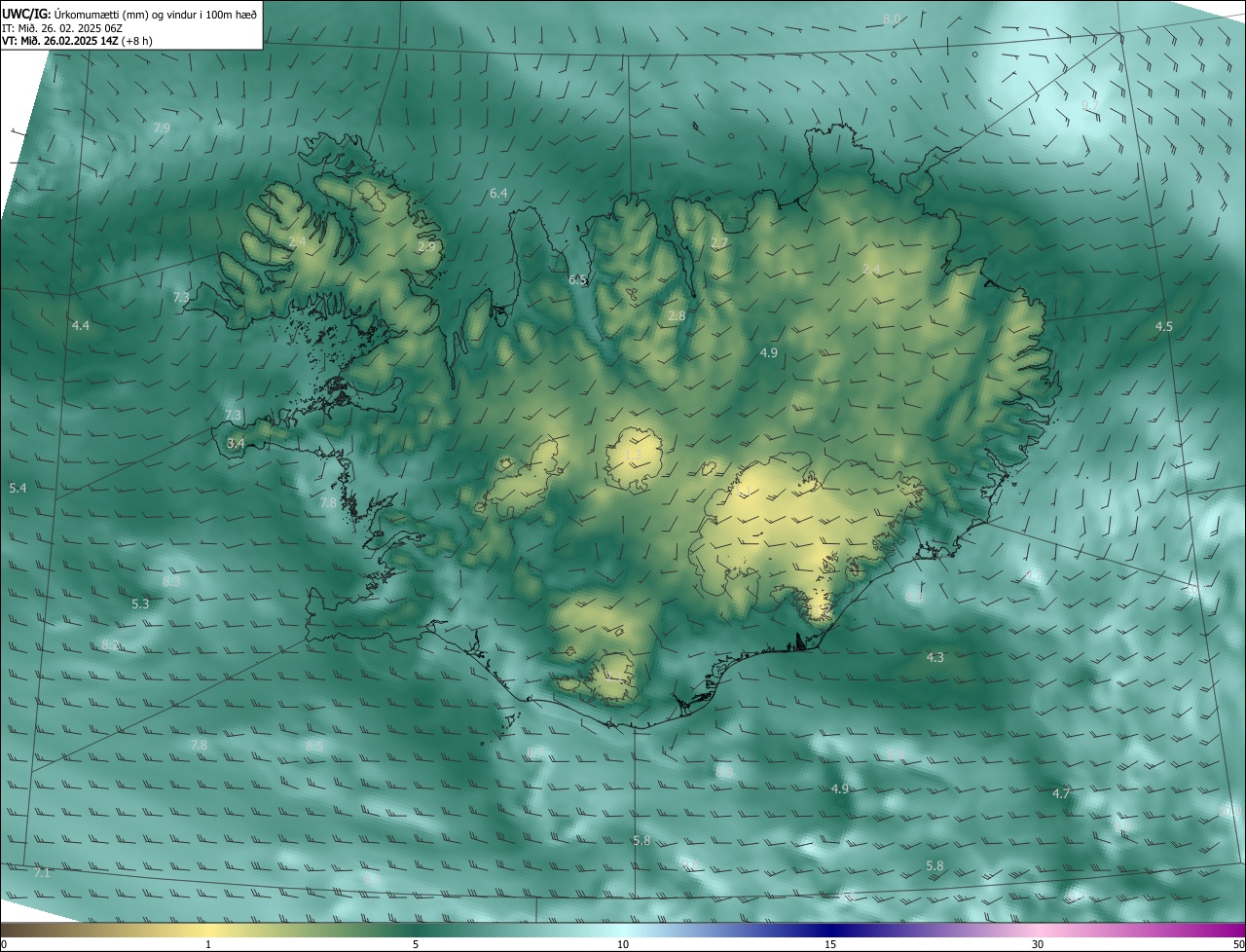The width and height of the screenshot is (1246, 952).
Task: Select the 7.1 value in the bottom-left corner
Action: [41, 872]
